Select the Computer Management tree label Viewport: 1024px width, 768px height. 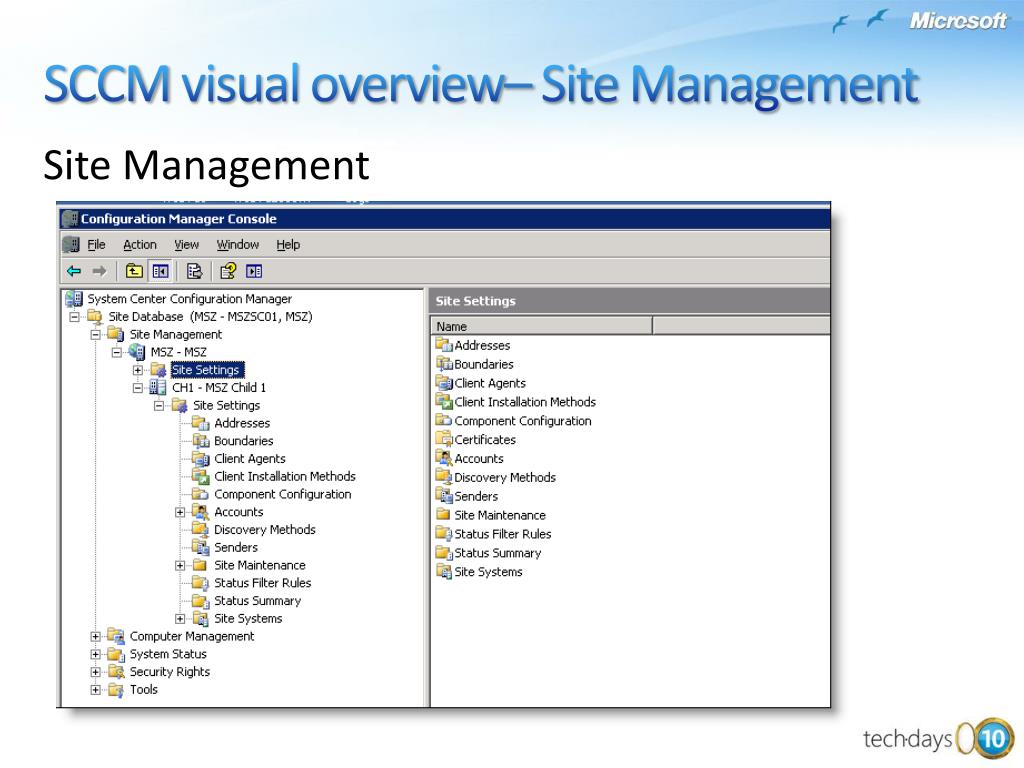click(x=191, y=636)
